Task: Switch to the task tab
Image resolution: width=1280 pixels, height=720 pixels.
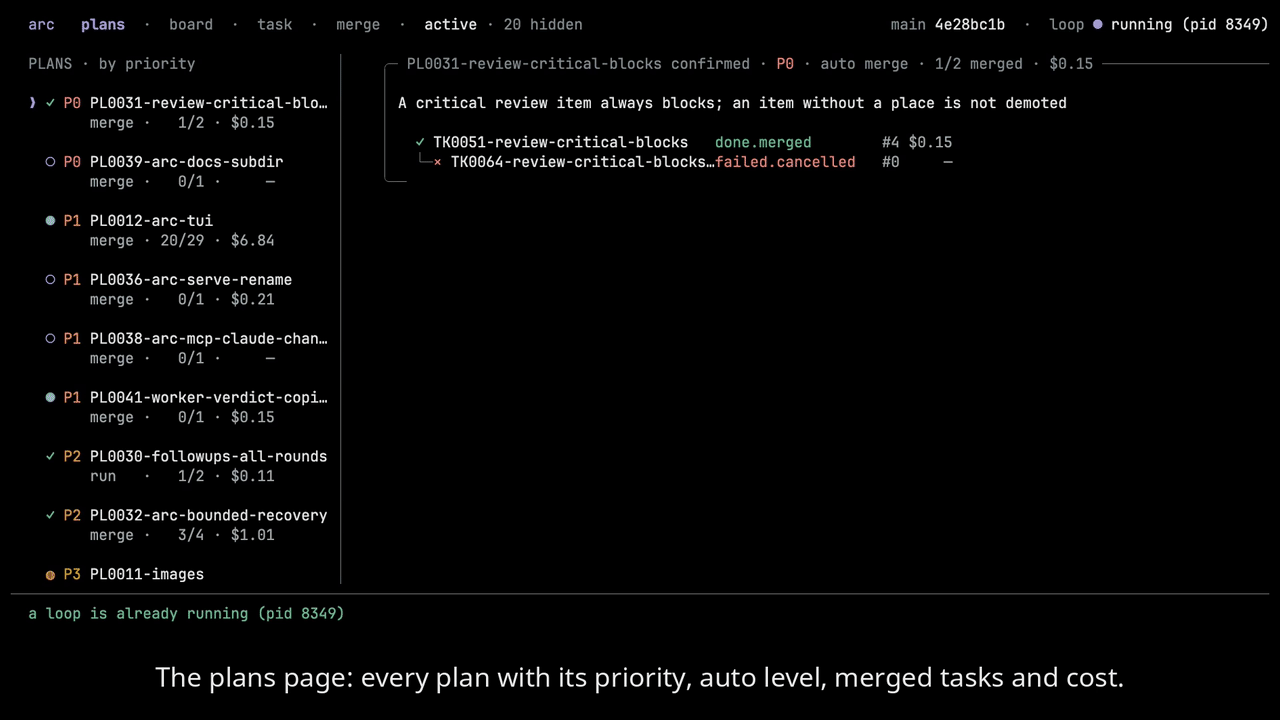Action: 275,24
